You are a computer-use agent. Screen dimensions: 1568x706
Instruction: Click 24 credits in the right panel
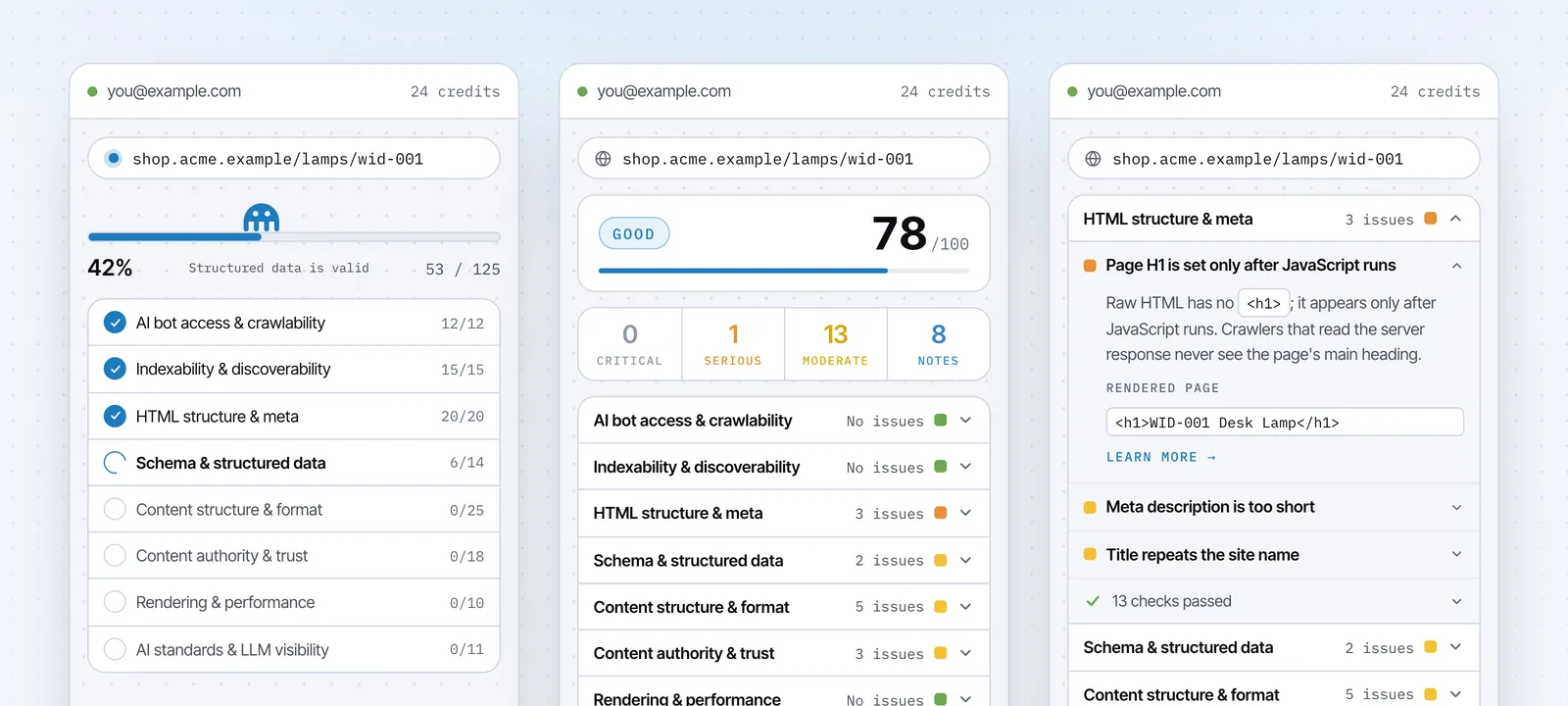[x=1435, y=91]
